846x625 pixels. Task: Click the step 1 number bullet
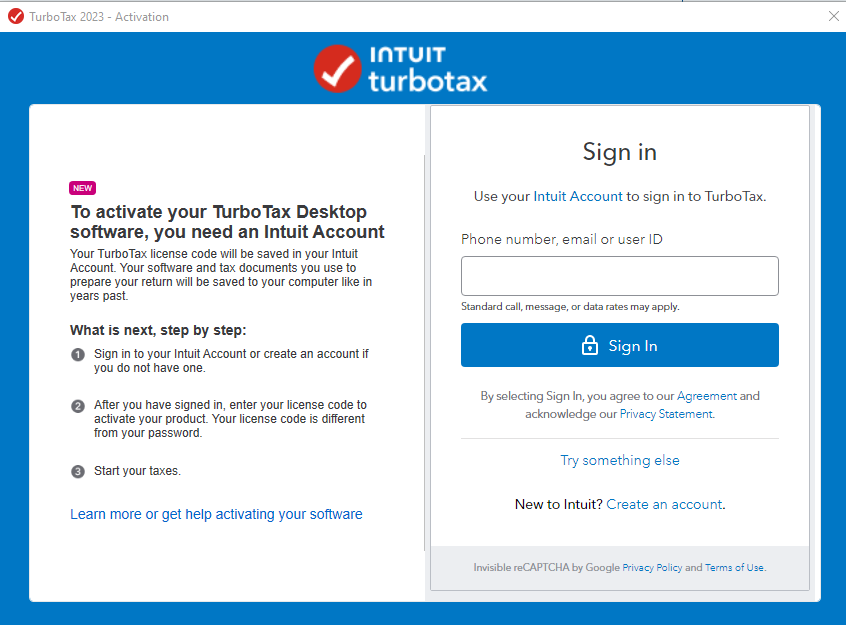[78, 355]
